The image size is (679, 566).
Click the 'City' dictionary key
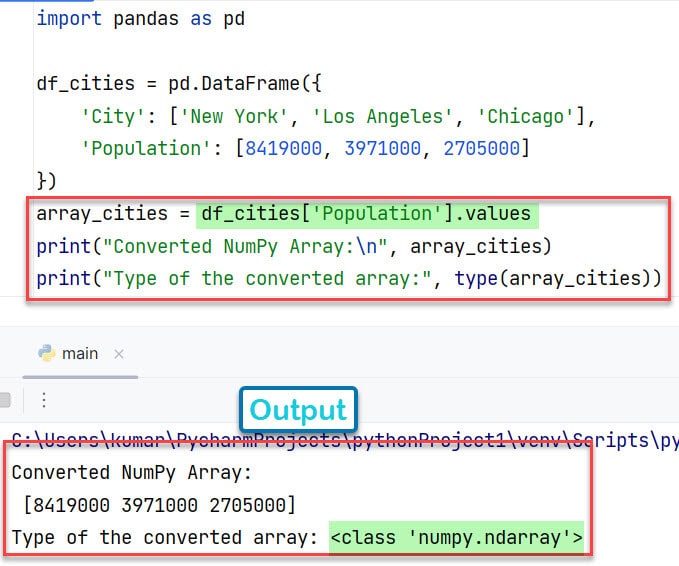click(x=113, y=116)
